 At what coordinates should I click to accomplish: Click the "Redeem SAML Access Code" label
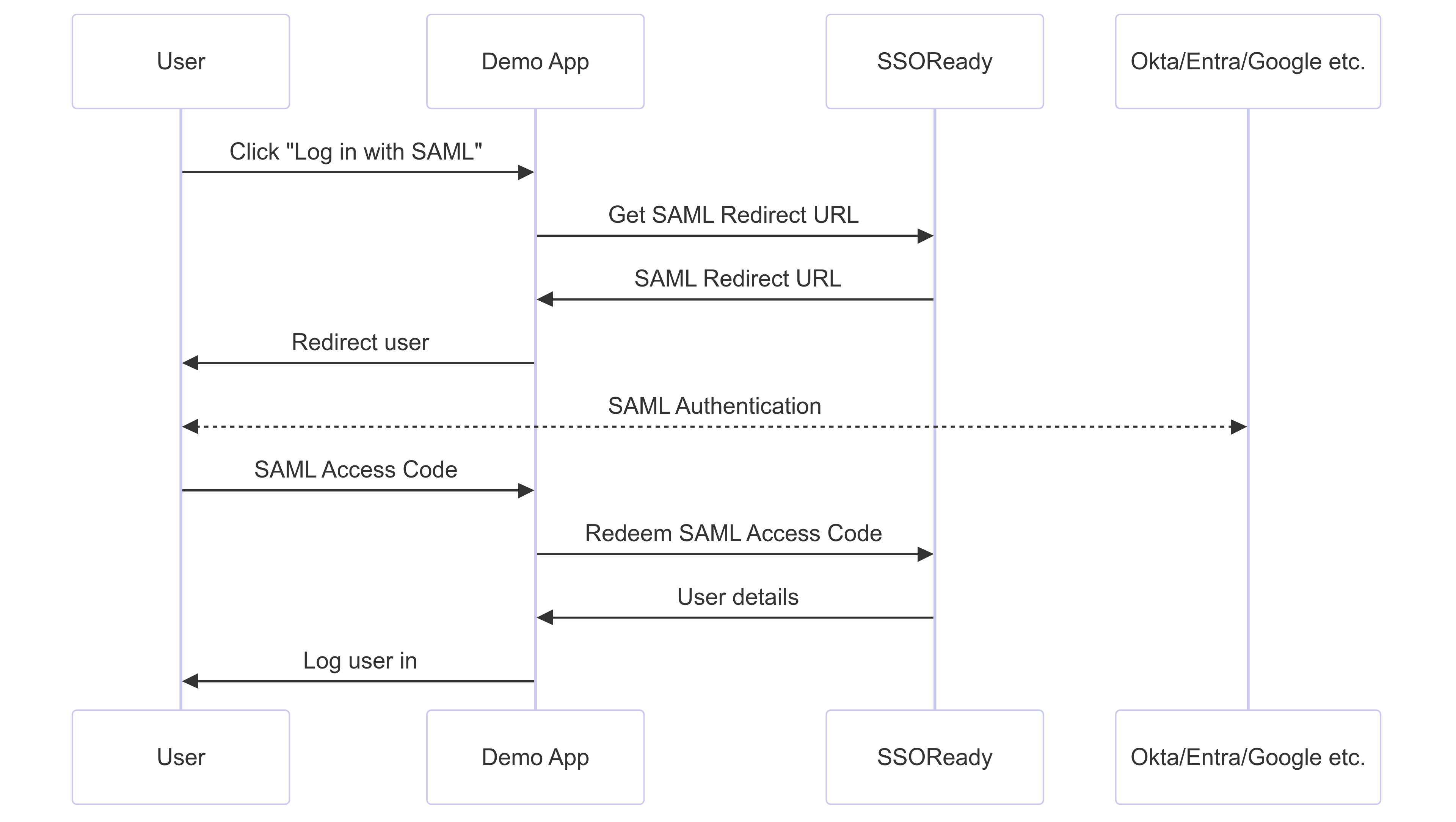(733, 533)
